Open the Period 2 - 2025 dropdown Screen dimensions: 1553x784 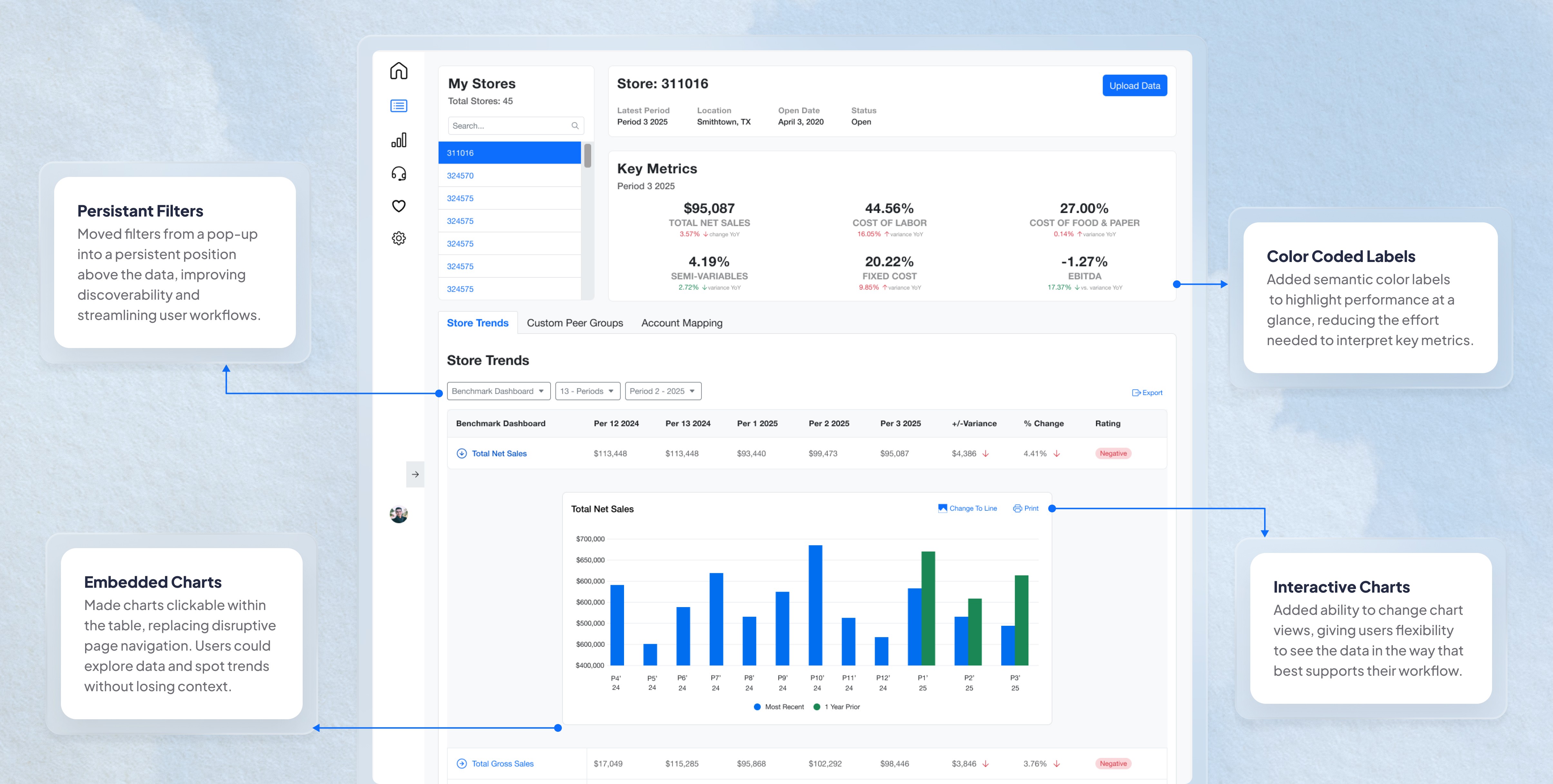[663, 391]
